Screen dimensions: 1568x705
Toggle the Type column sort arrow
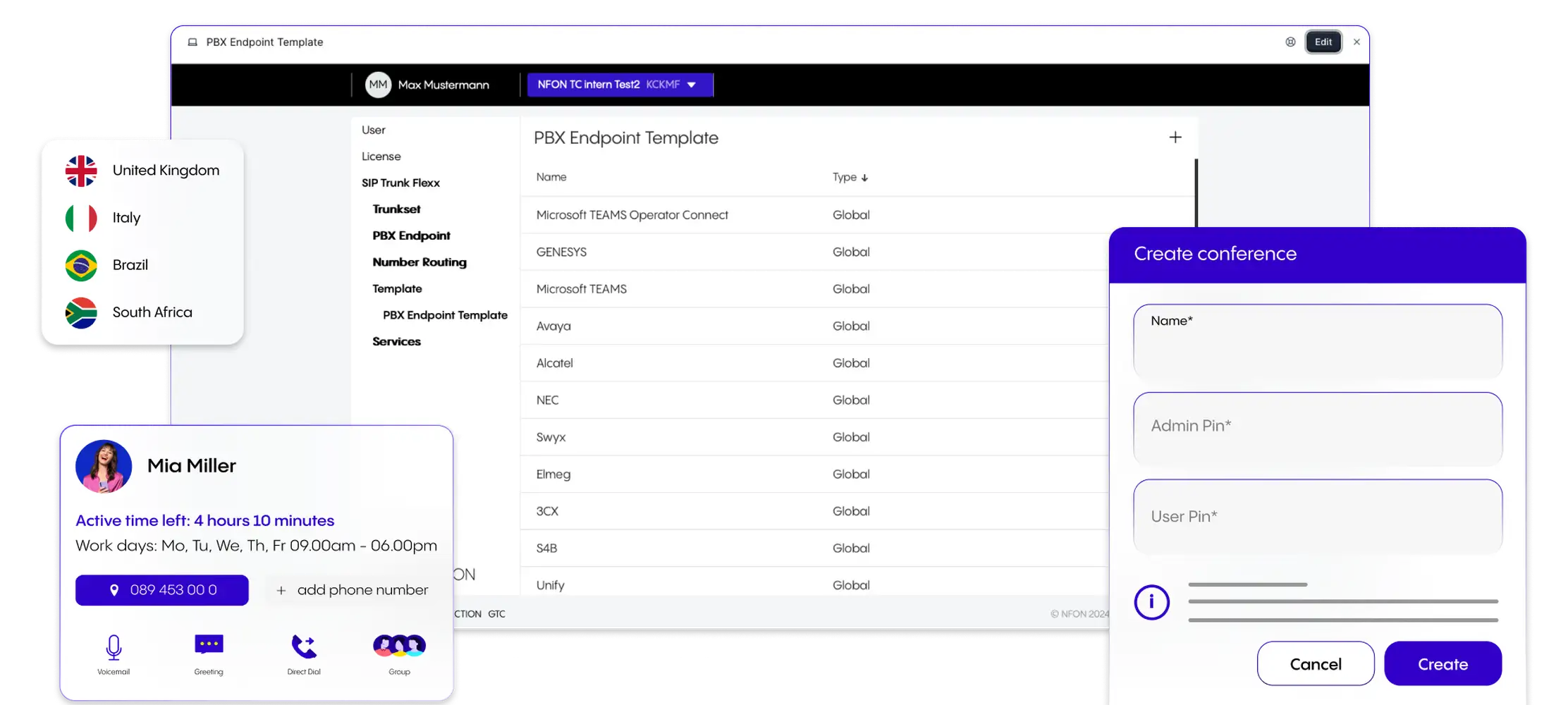[865, 178]
